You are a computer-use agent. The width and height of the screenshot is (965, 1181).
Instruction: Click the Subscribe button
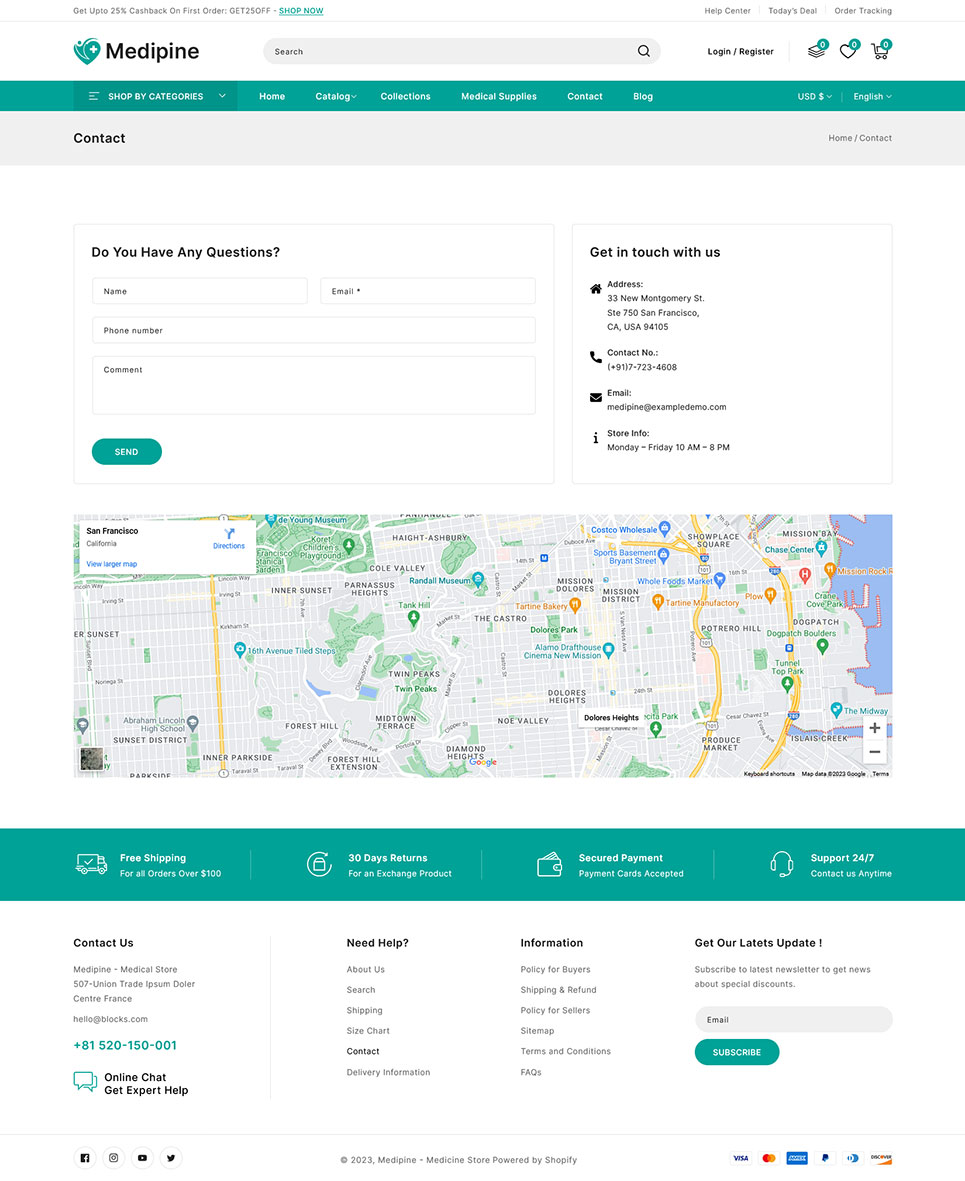[x=736, y=1052]
